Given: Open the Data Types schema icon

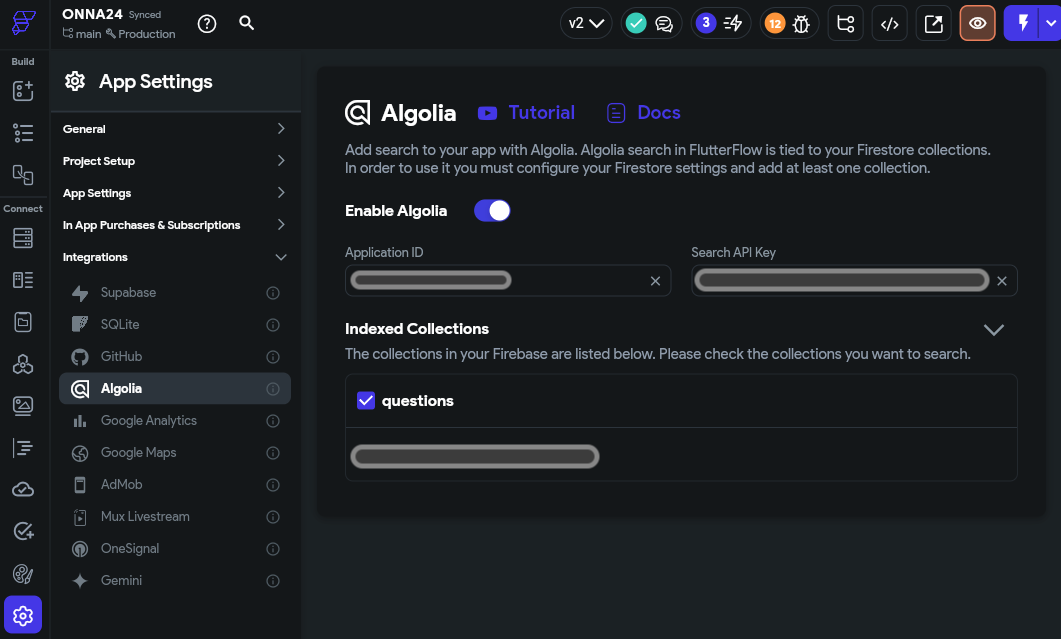Looking at the screenshot, I should tap(23, 280).
